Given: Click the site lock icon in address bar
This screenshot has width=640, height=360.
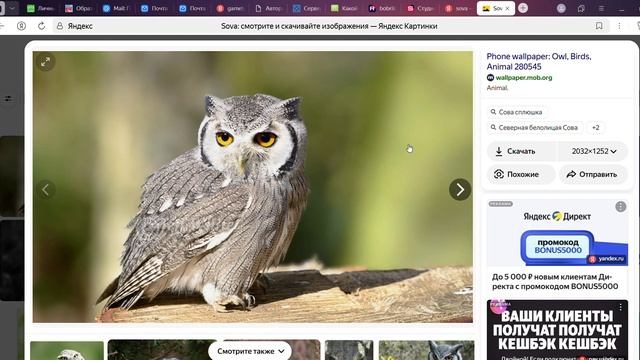Looking at the screenshot, I should click(60, 26).
